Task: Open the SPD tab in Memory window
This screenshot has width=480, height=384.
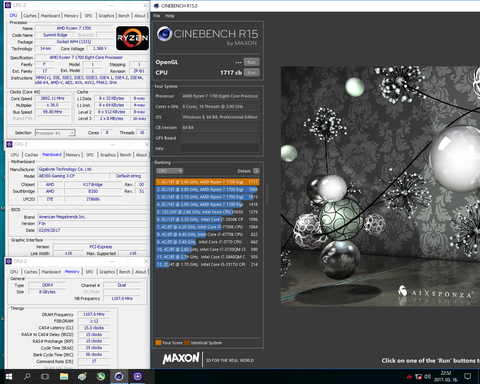Action: point(89,272)
